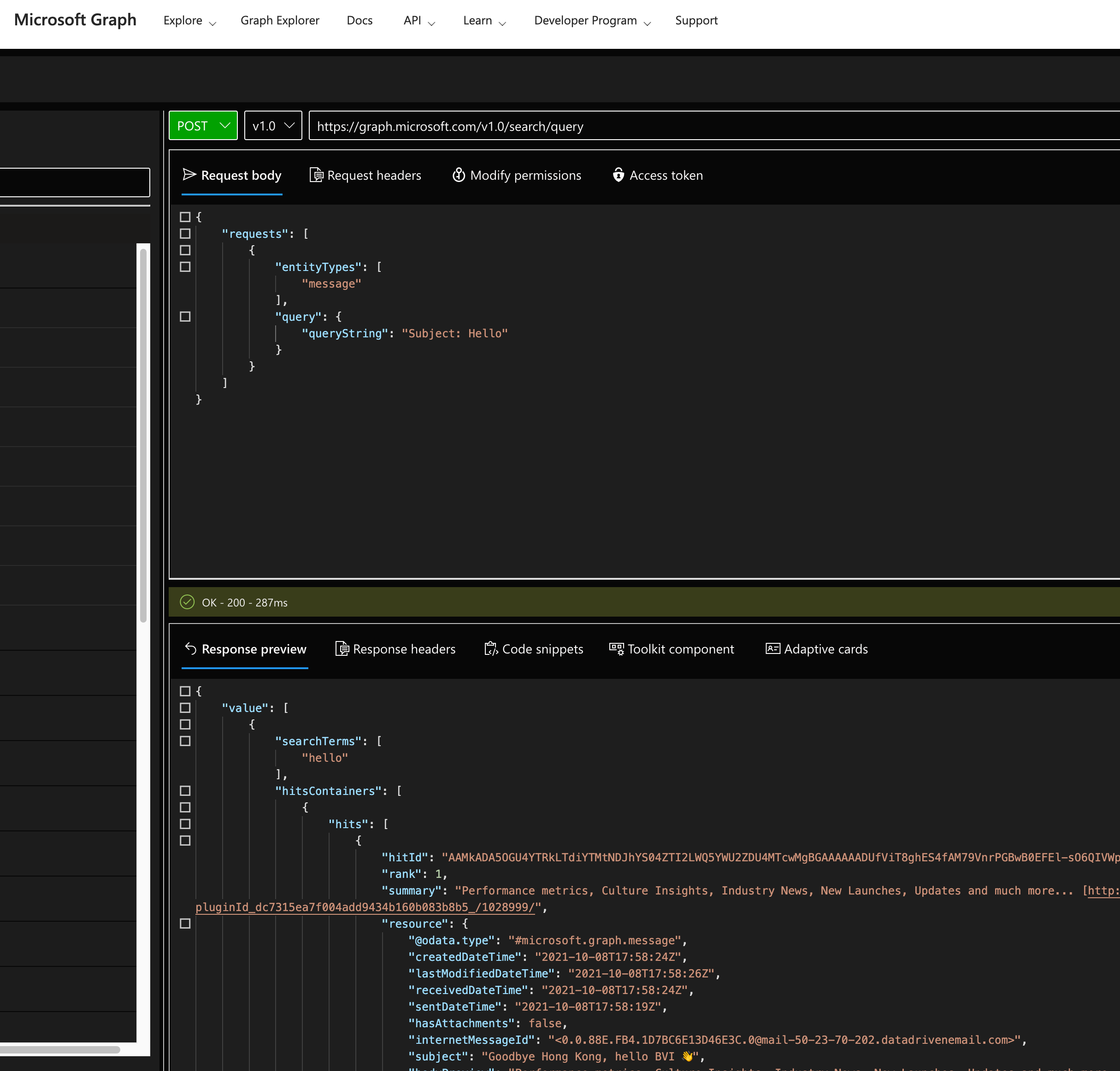This screenshot has height=1071, width=1120.
Task: Expand the Learn menu
Action: coord(485,21)
